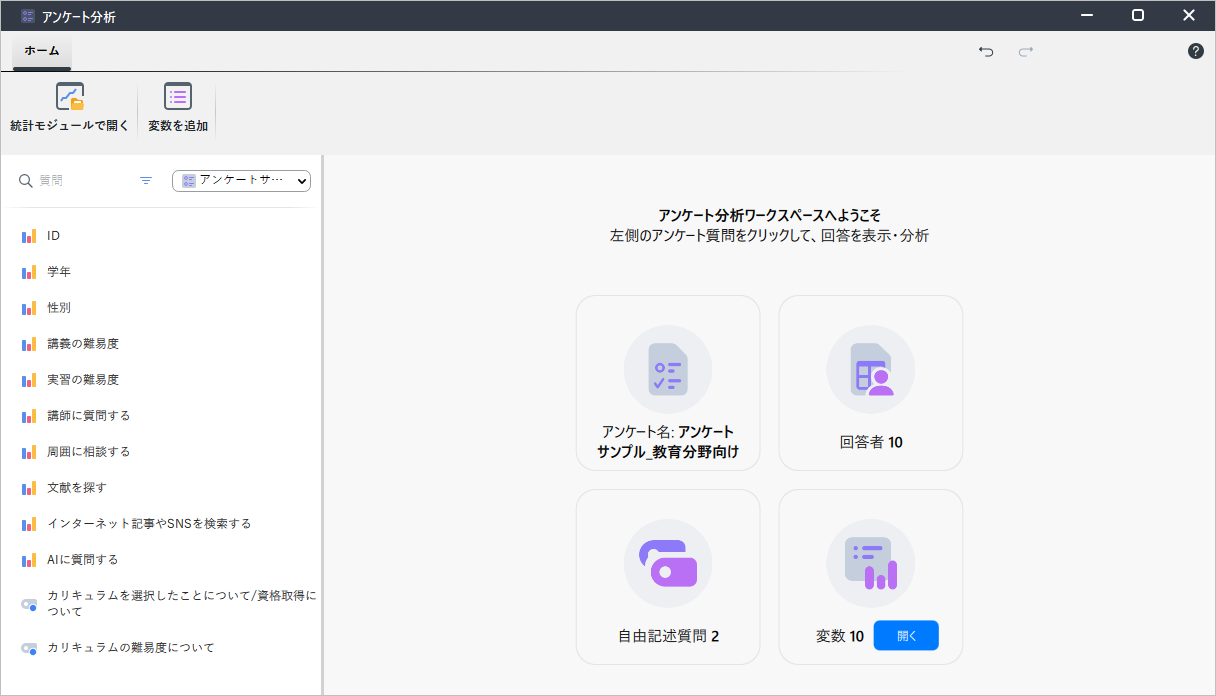Click the redo arrow icon
Viewport: 1216px width, 696px height.
pos(1025,51)
